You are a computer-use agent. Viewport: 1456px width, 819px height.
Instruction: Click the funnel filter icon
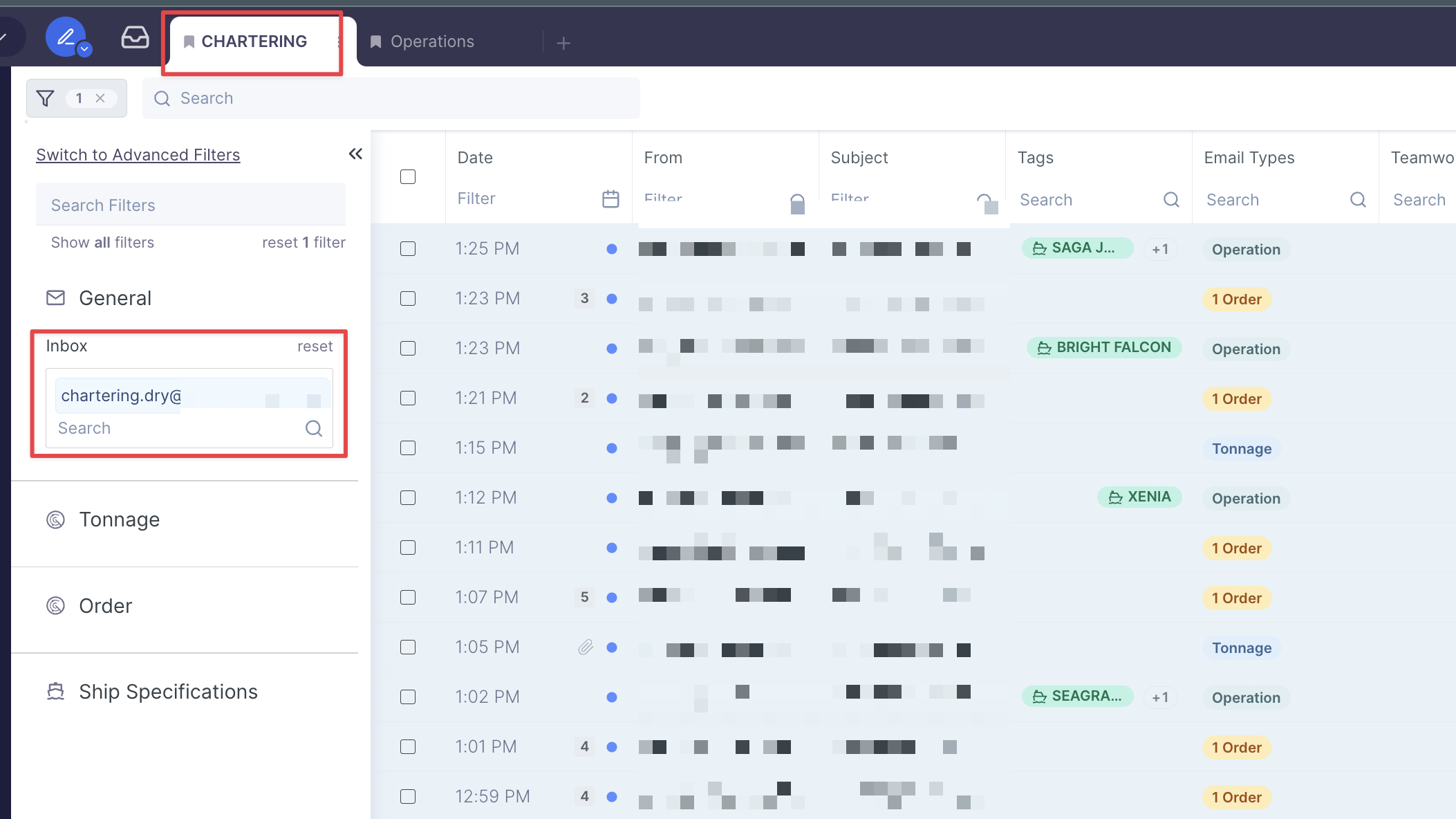pyautogui.click(x=46, y=98)
